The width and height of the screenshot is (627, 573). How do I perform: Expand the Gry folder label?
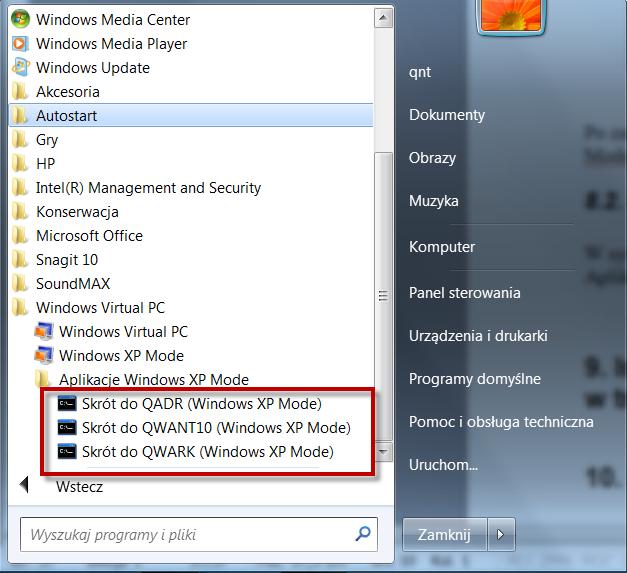tap(47, 140)
